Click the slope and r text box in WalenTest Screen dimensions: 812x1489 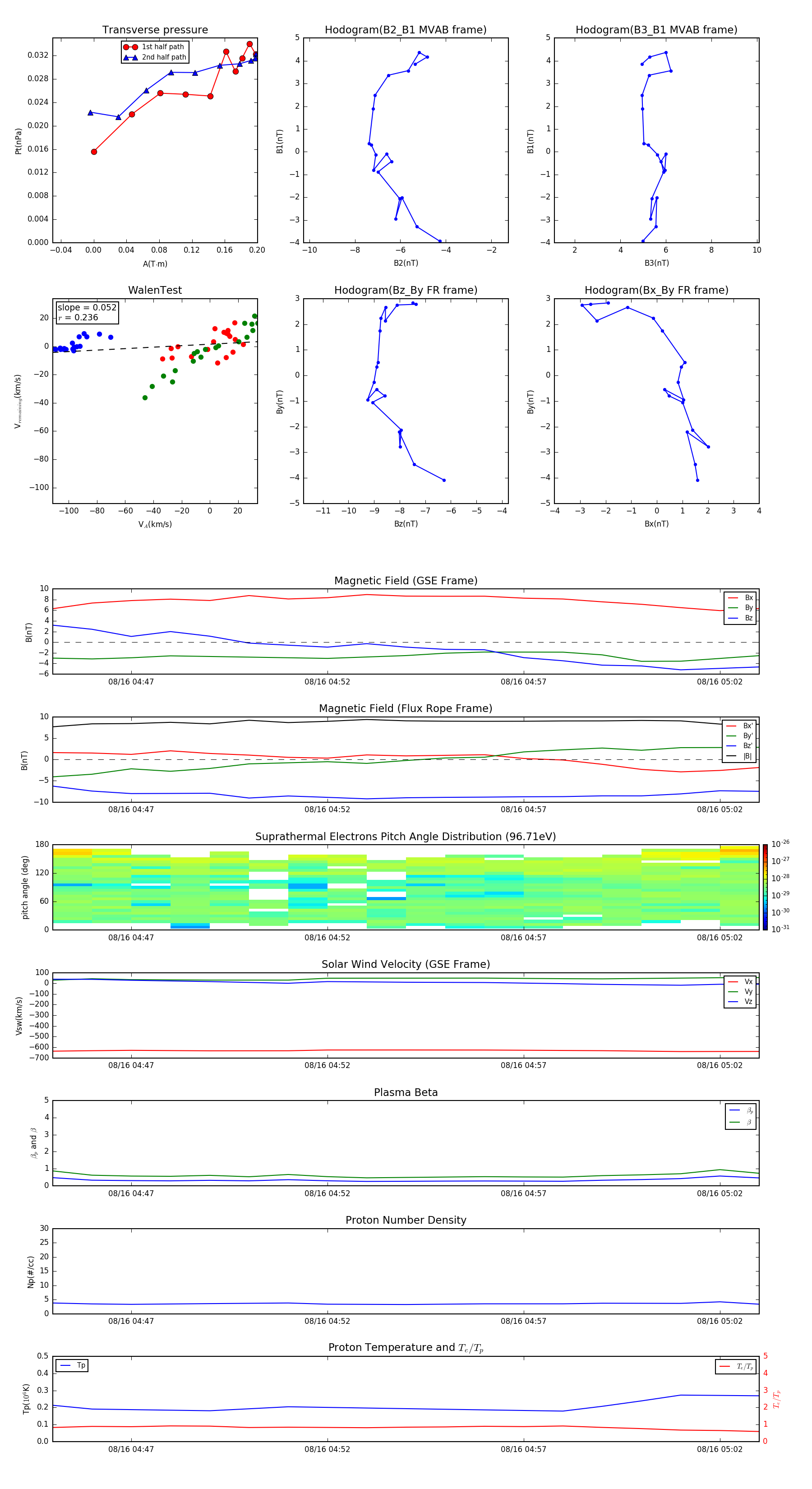pos(87,312)
